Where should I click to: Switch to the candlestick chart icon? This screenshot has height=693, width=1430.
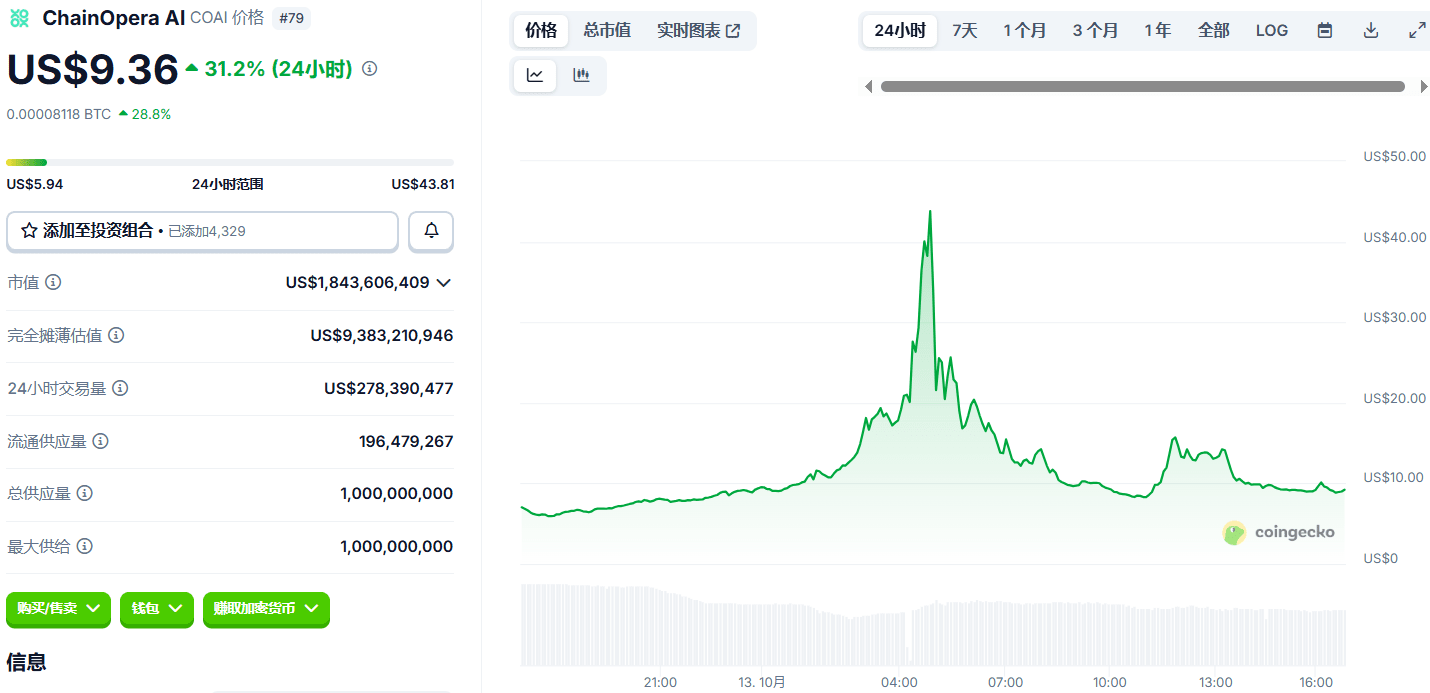click(581, 75)
